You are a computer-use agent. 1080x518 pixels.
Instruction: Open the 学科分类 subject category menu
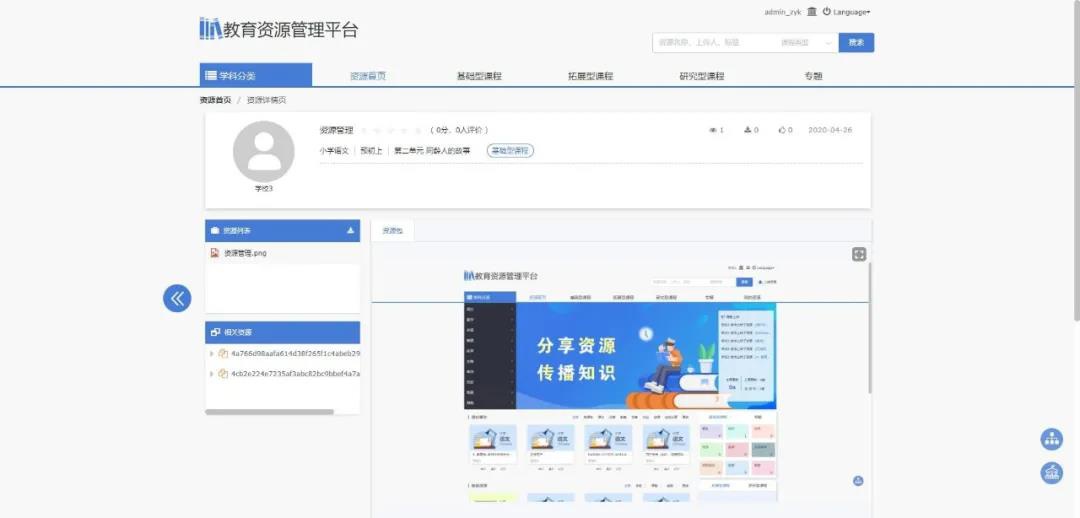[x=256, y=75]
